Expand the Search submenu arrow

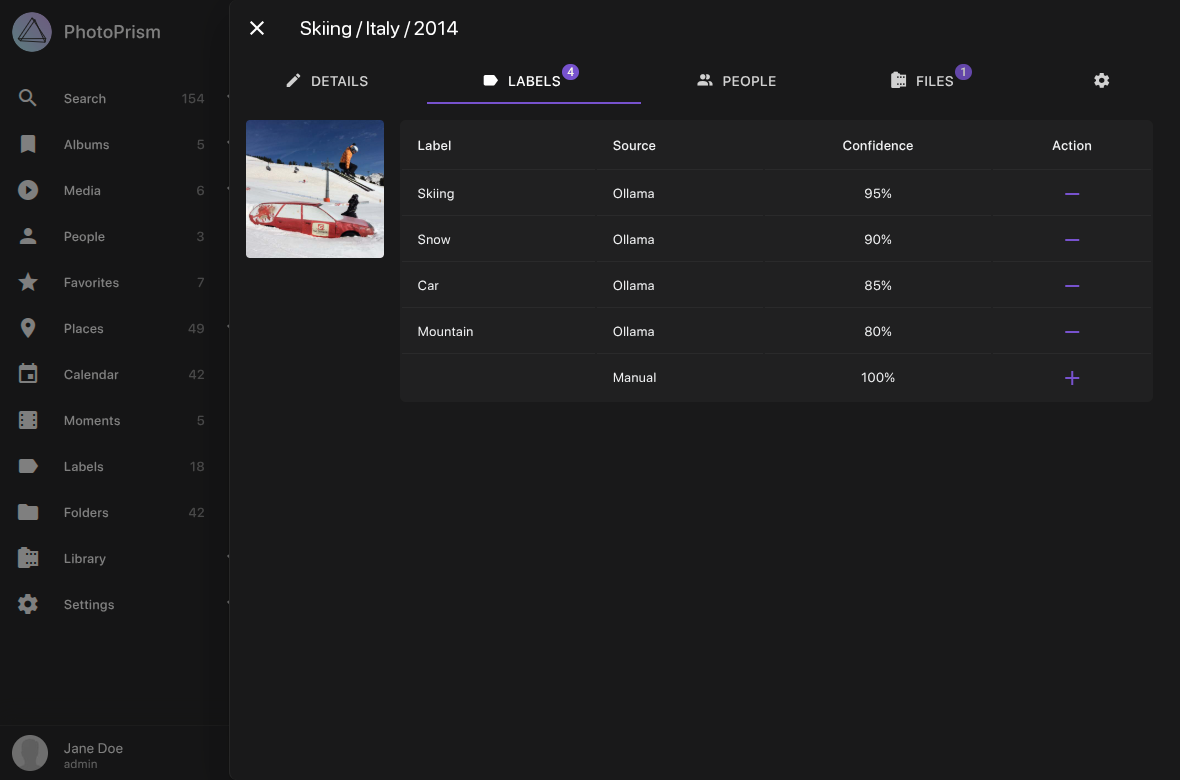click(227, 98)
